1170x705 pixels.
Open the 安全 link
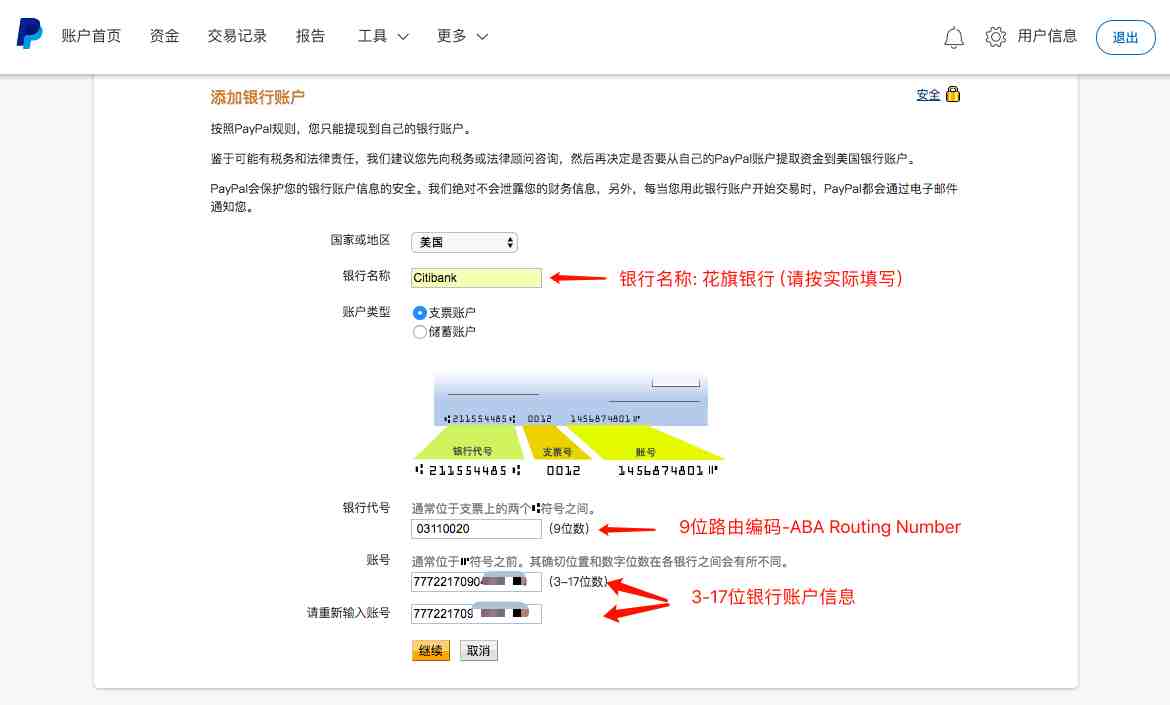point(928,95)
